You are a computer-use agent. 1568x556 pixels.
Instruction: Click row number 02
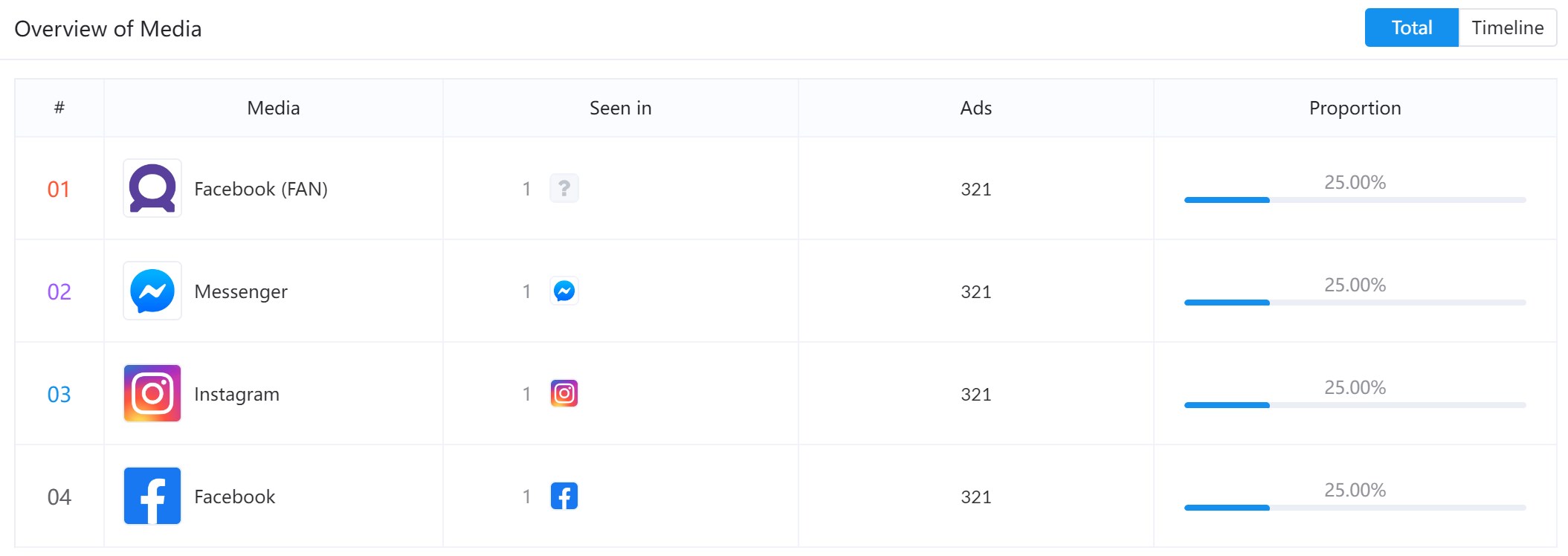[x=59, y=291]
